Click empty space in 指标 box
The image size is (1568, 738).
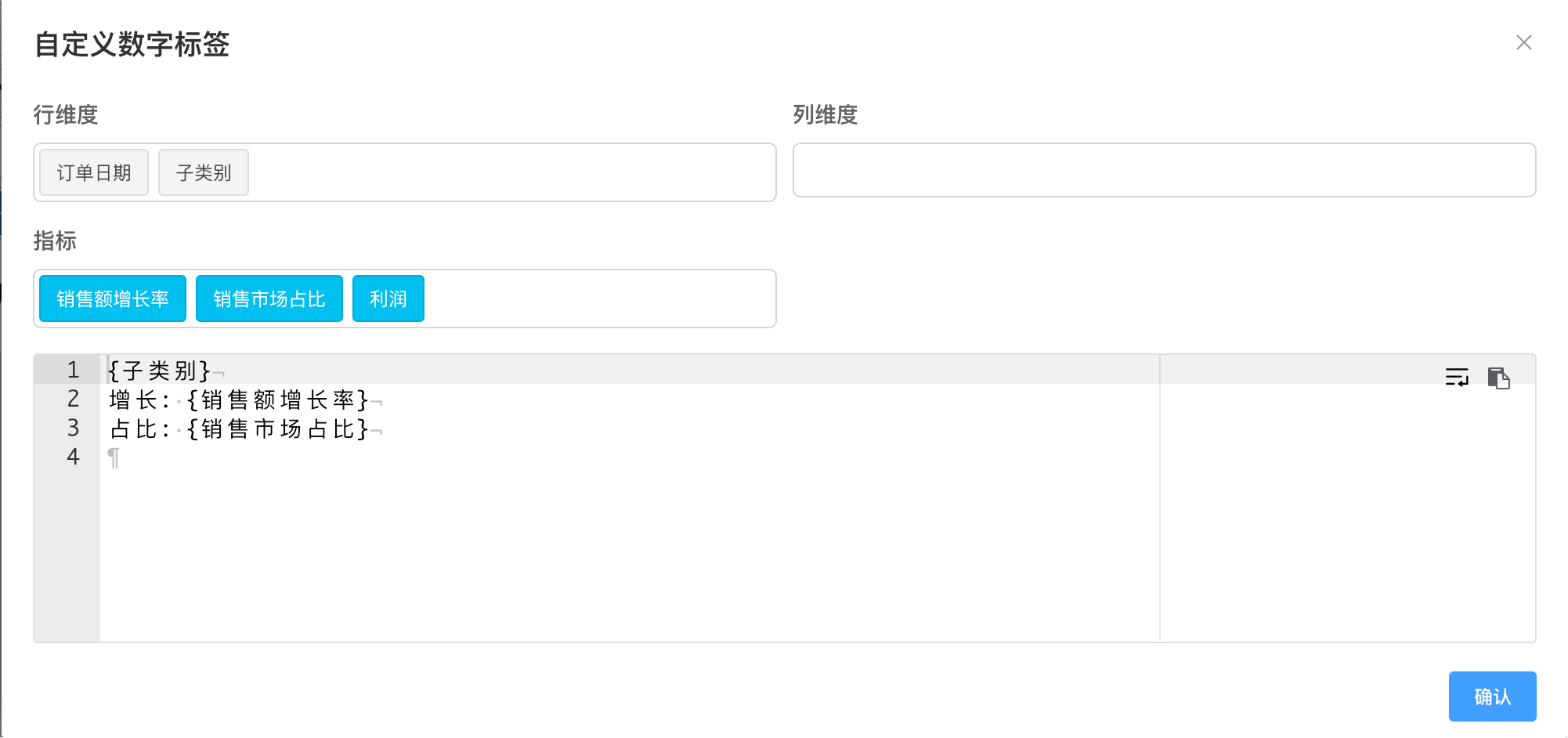click(599, 298)
